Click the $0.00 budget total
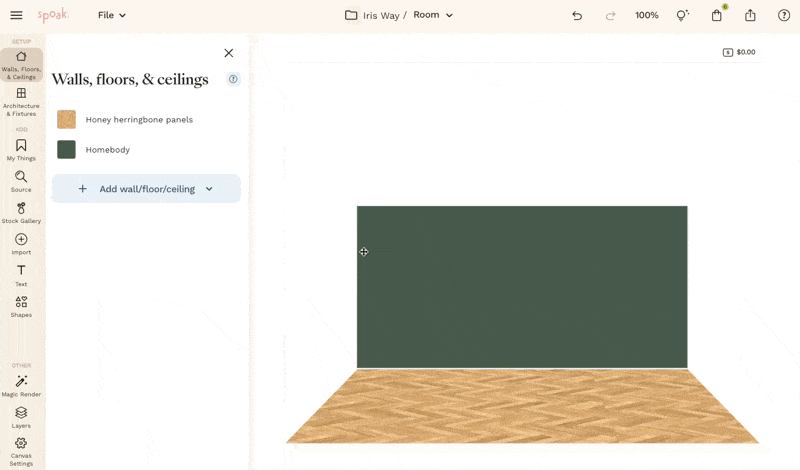This screenshot has height=470, width=800. click(739, 52)
